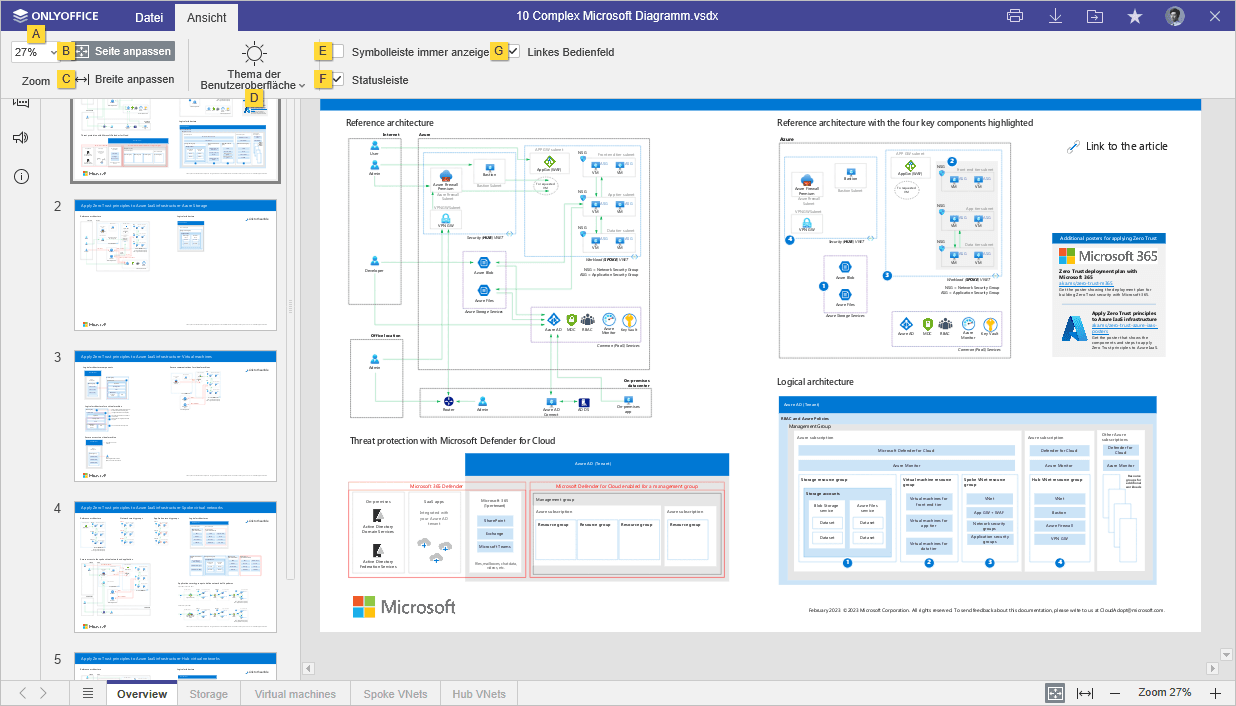Screen dimensions: 1236x706
Task: Select page 3 thumbnail
Action: click(x=175, y=416)
